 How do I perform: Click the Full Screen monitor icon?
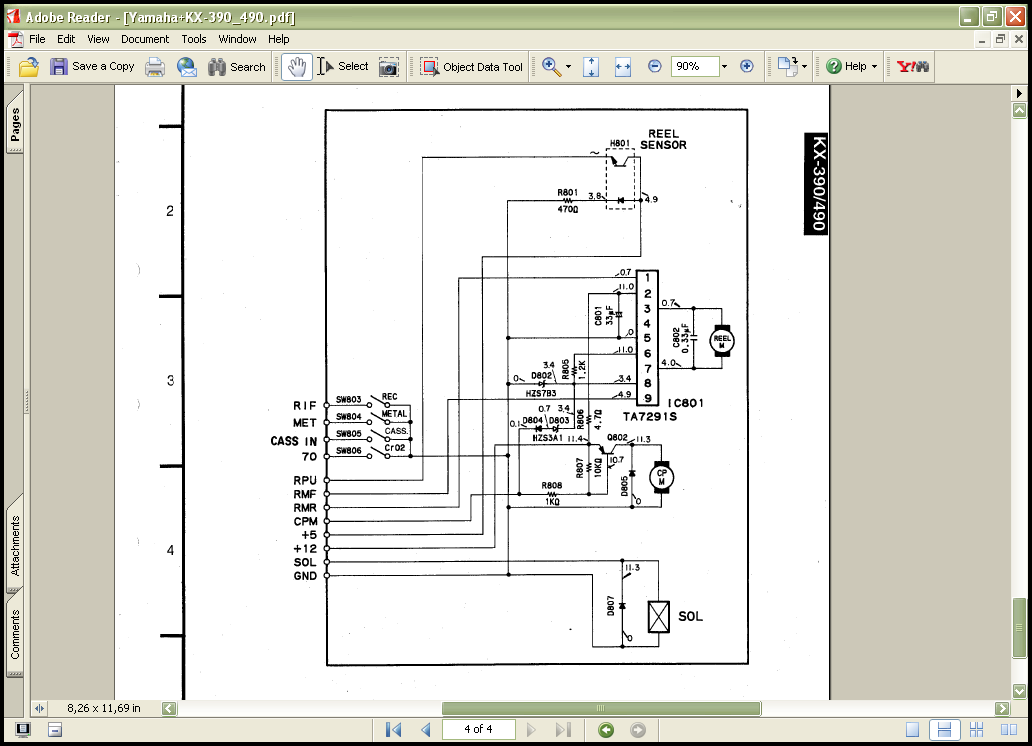pos(23,730)
